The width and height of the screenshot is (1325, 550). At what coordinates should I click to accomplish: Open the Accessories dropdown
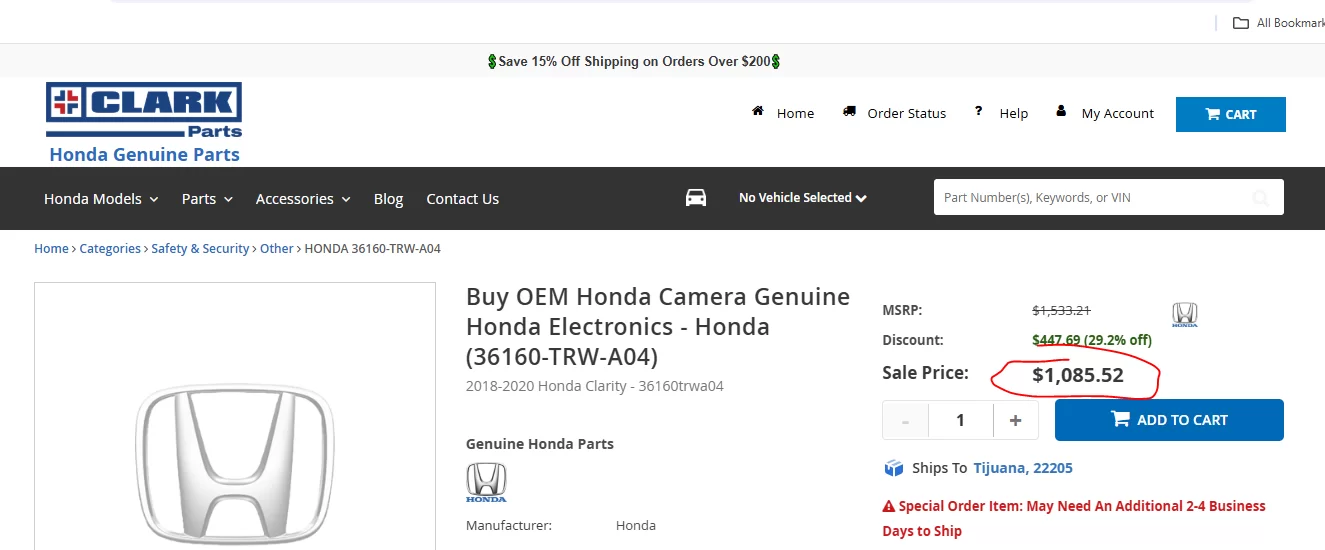(303, 199)
